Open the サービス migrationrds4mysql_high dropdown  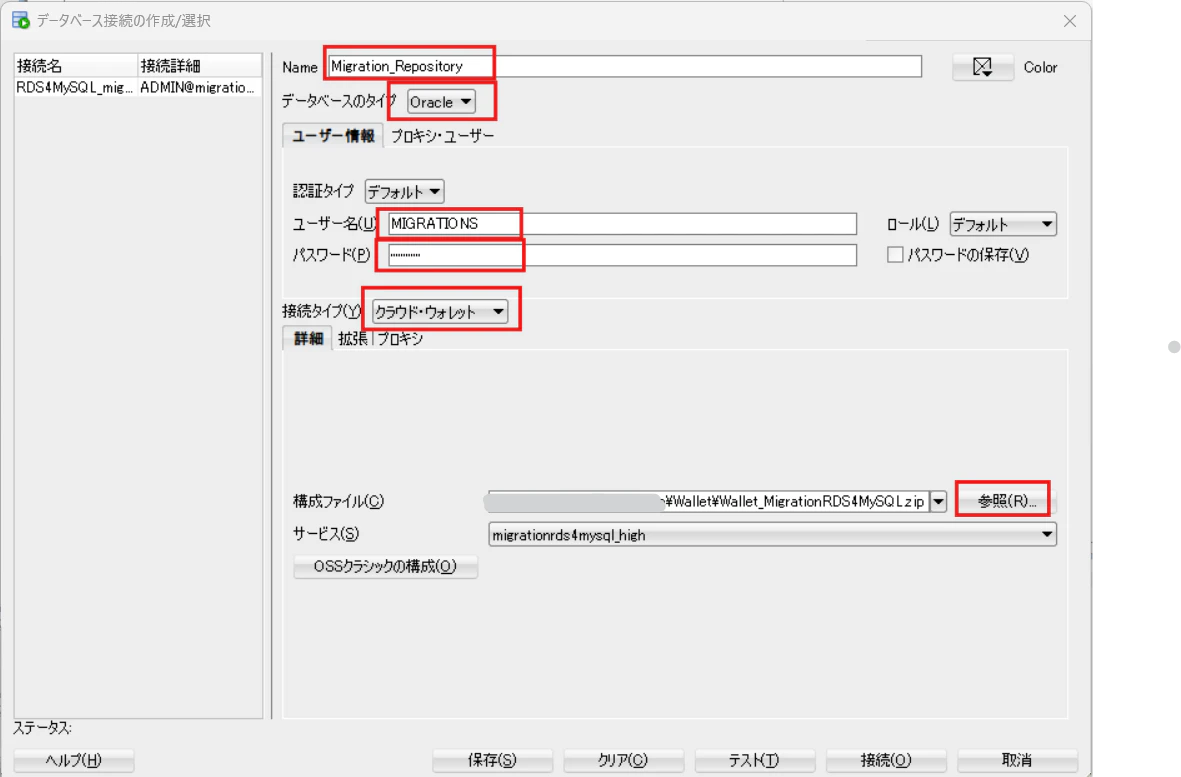(772, 535)
